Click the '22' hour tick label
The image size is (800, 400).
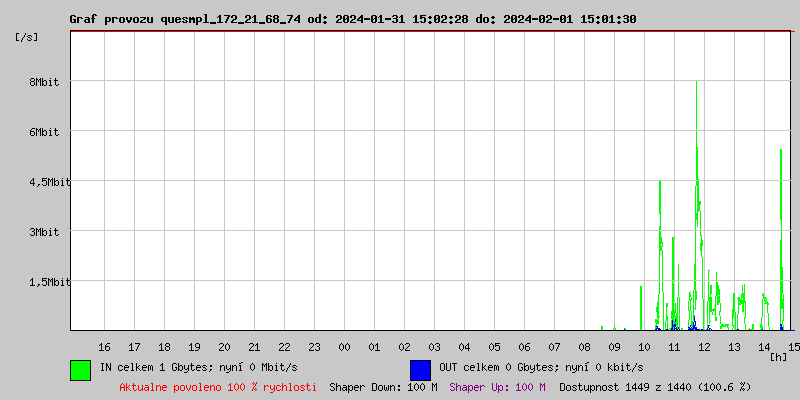click(x=284, y=347)
